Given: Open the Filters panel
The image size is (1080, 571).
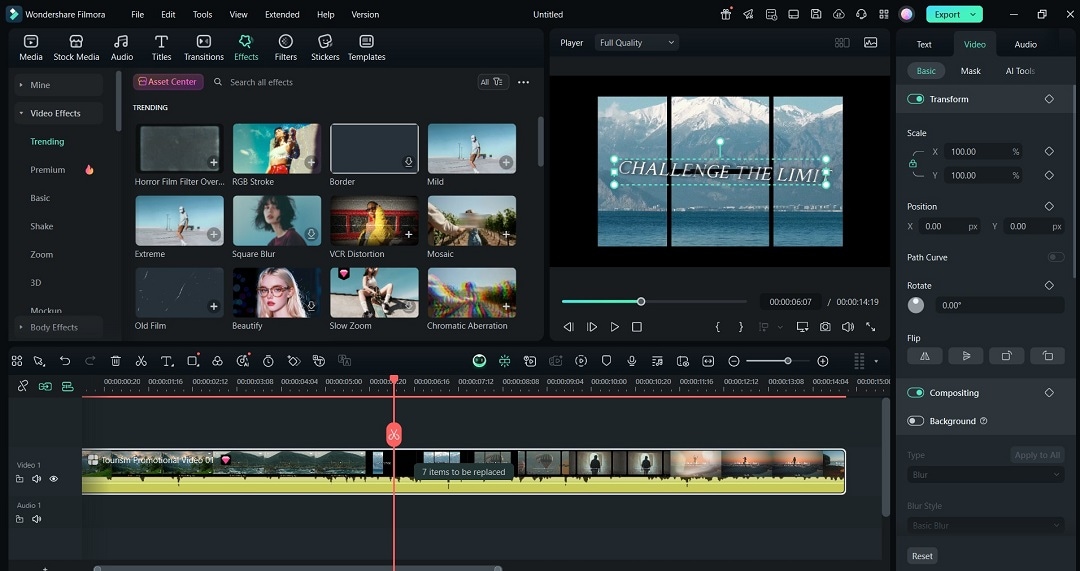Looking at the screenshot, I should tap(285, 48).
